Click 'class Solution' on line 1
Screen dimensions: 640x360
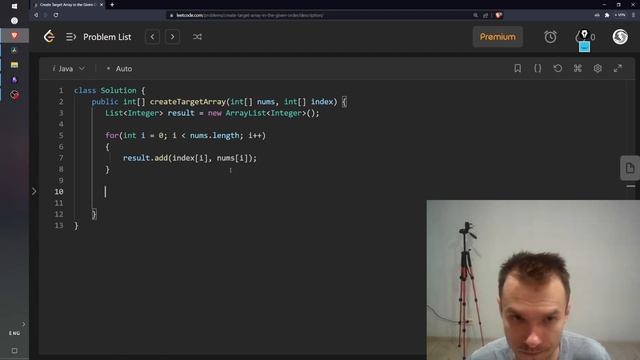coord(105,90)
